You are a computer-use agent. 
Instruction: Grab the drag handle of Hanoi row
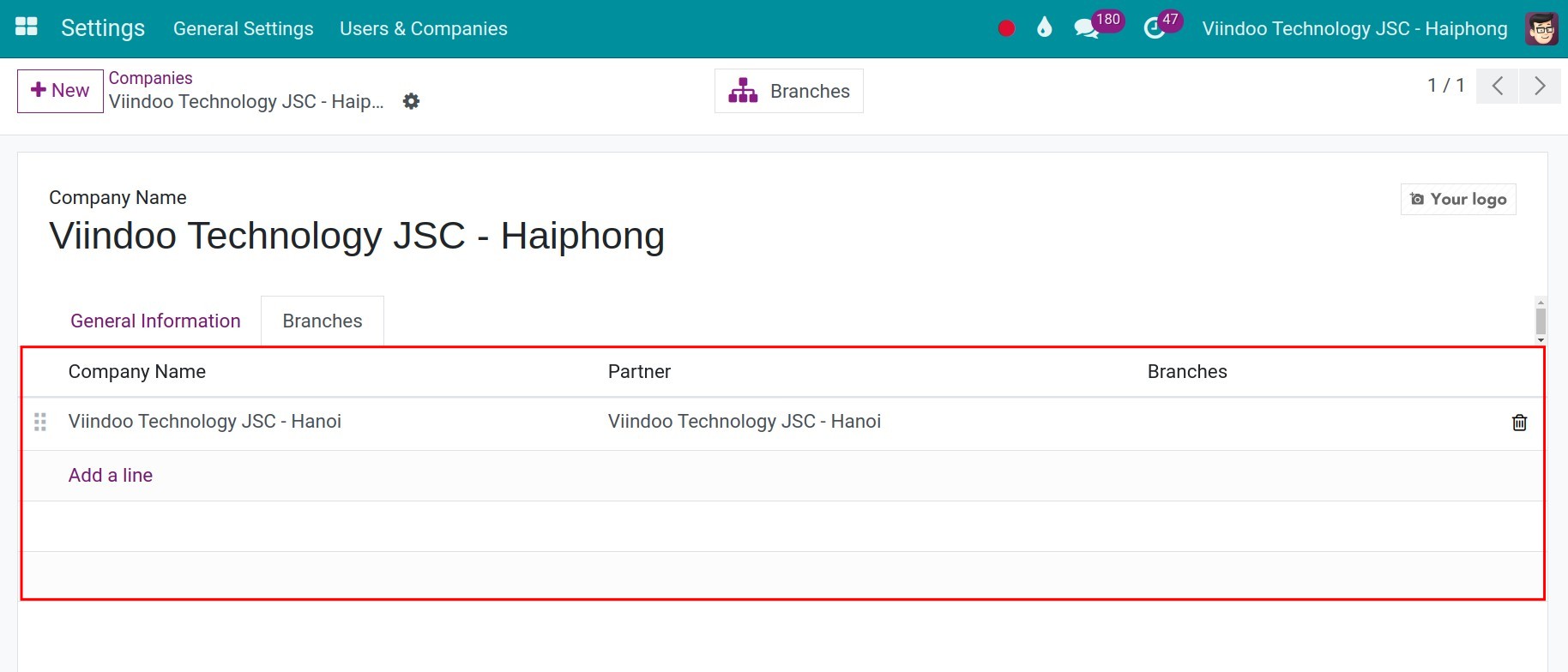click(40, 422)
